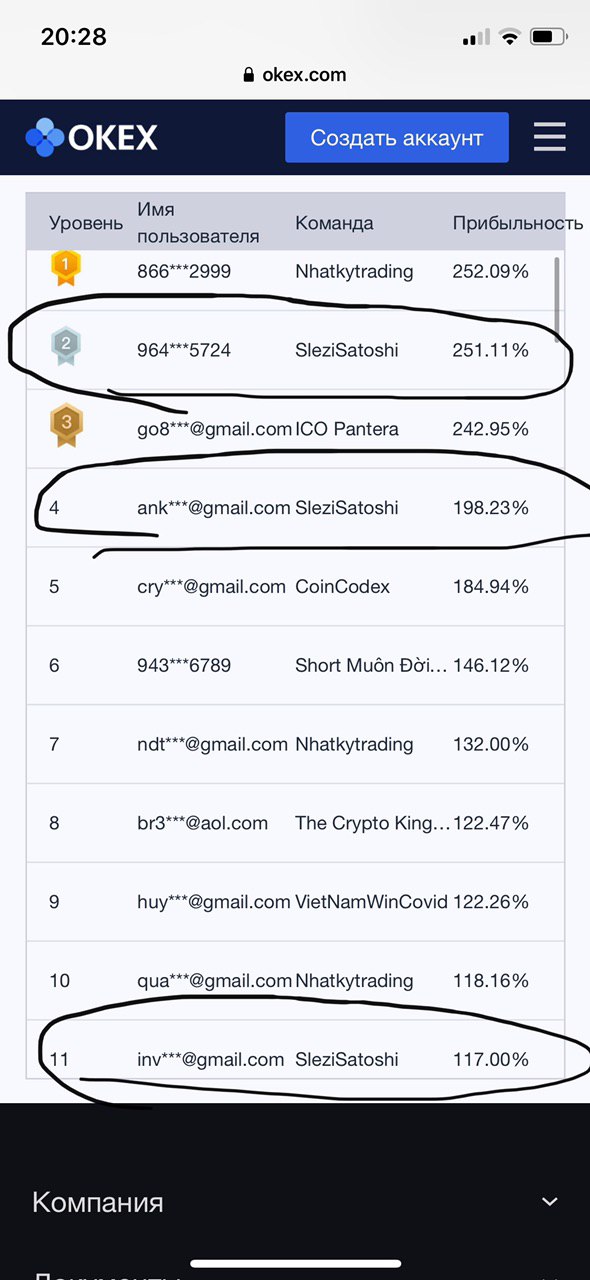Tap the silver second-place medal icon
This screenshot has height=1280, width=590.
(x=66, y=346)
